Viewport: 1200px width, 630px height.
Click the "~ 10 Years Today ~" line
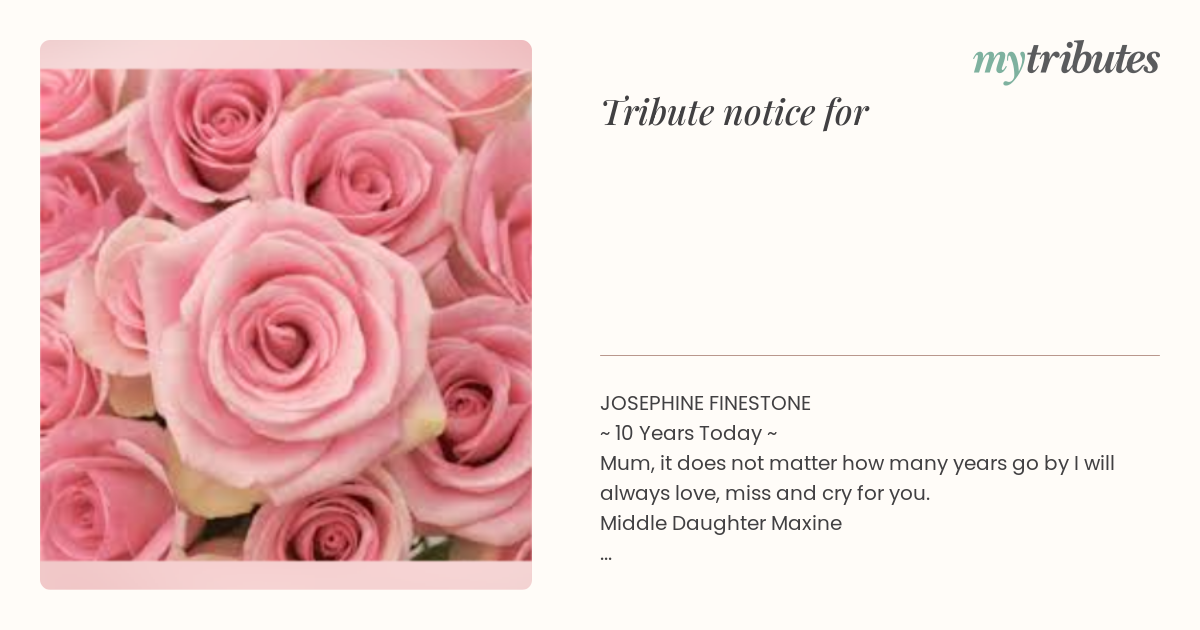click(x=689, y=434)
